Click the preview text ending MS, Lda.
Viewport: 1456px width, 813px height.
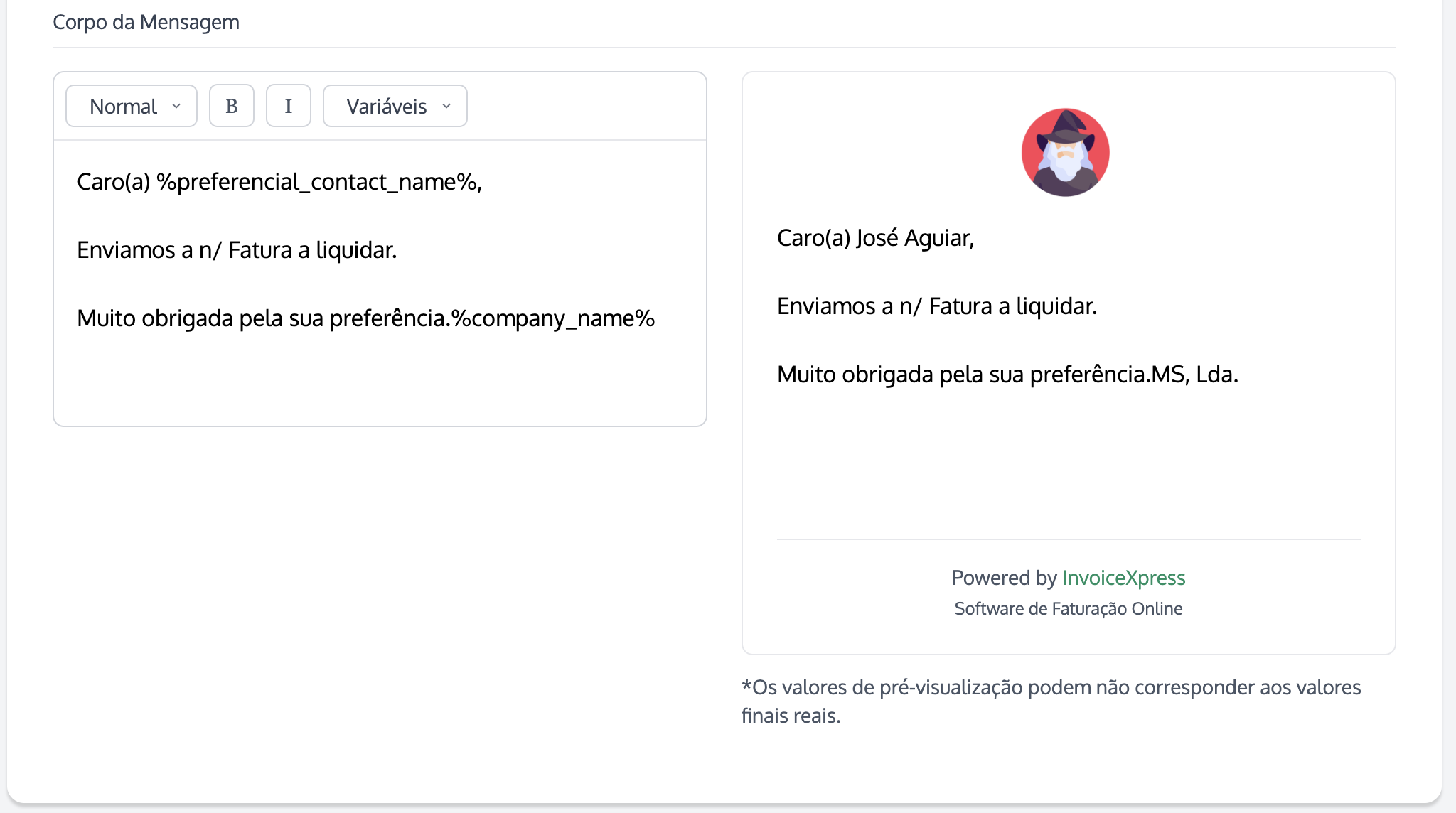1007,375
